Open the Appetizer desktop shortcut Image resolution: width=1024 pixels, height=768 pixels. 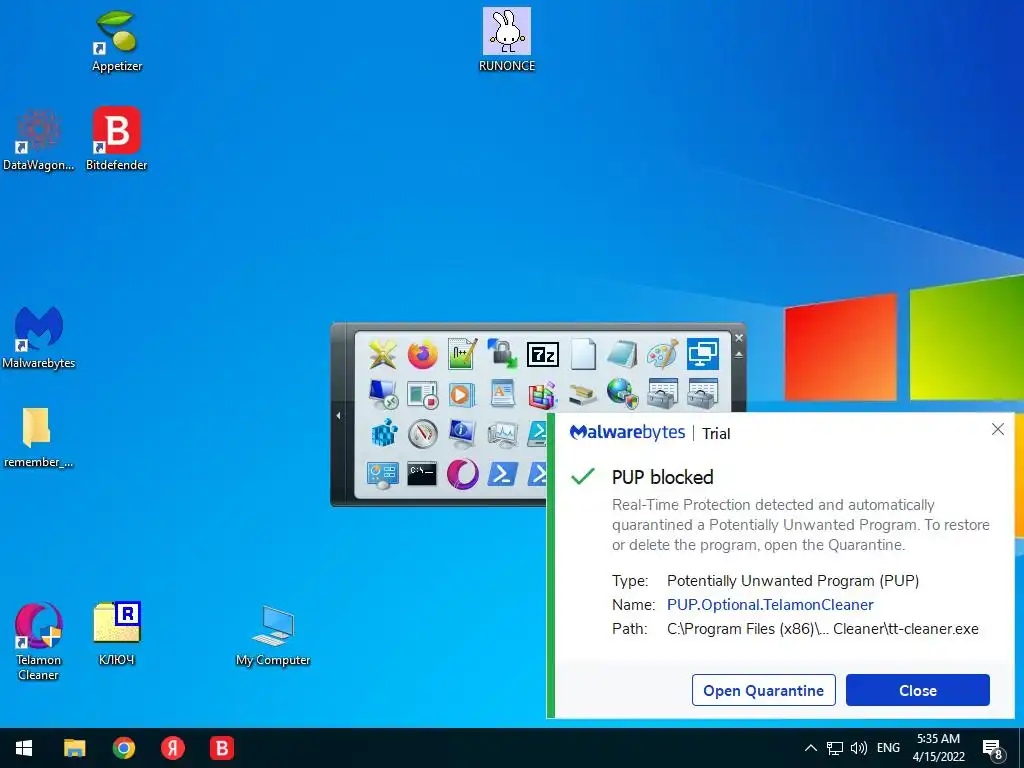[x=117, y=40]
